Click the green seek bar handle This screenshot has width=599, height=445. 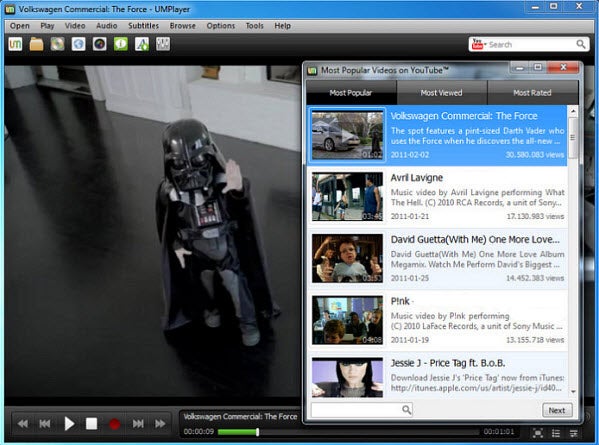257,432
